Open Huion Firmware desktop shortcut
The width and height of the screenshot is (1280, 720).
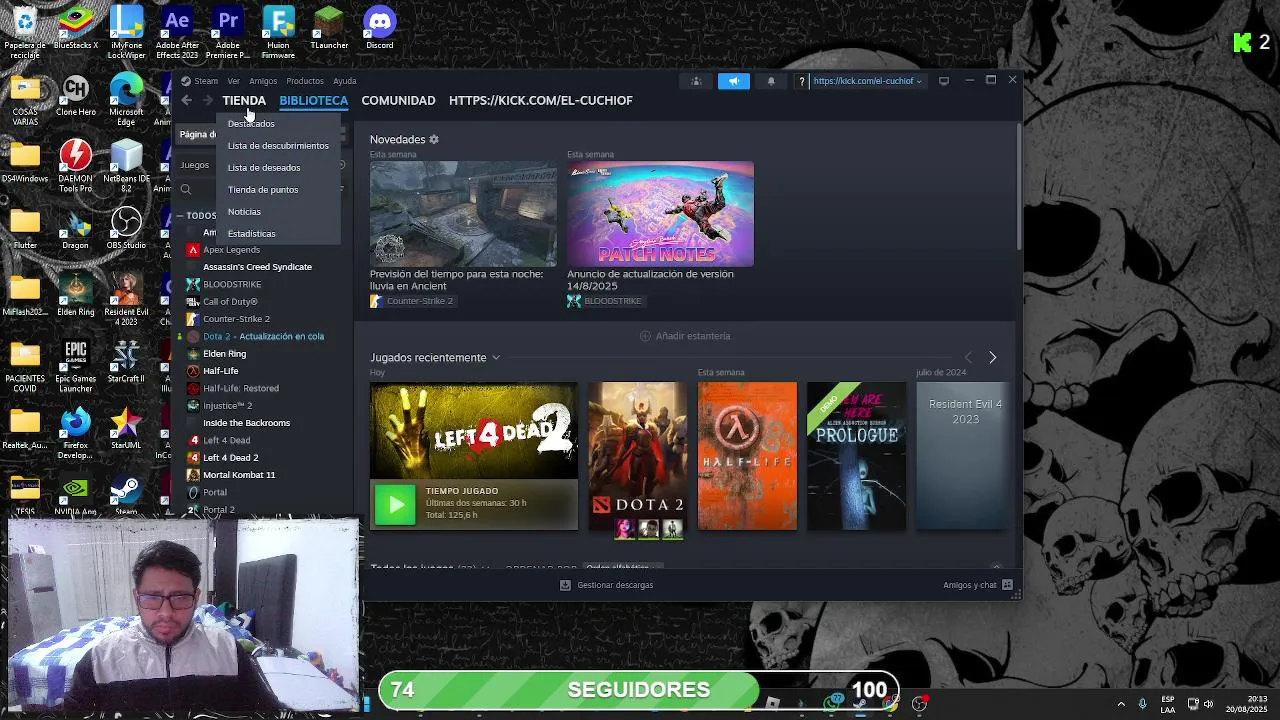click(278, 32)
